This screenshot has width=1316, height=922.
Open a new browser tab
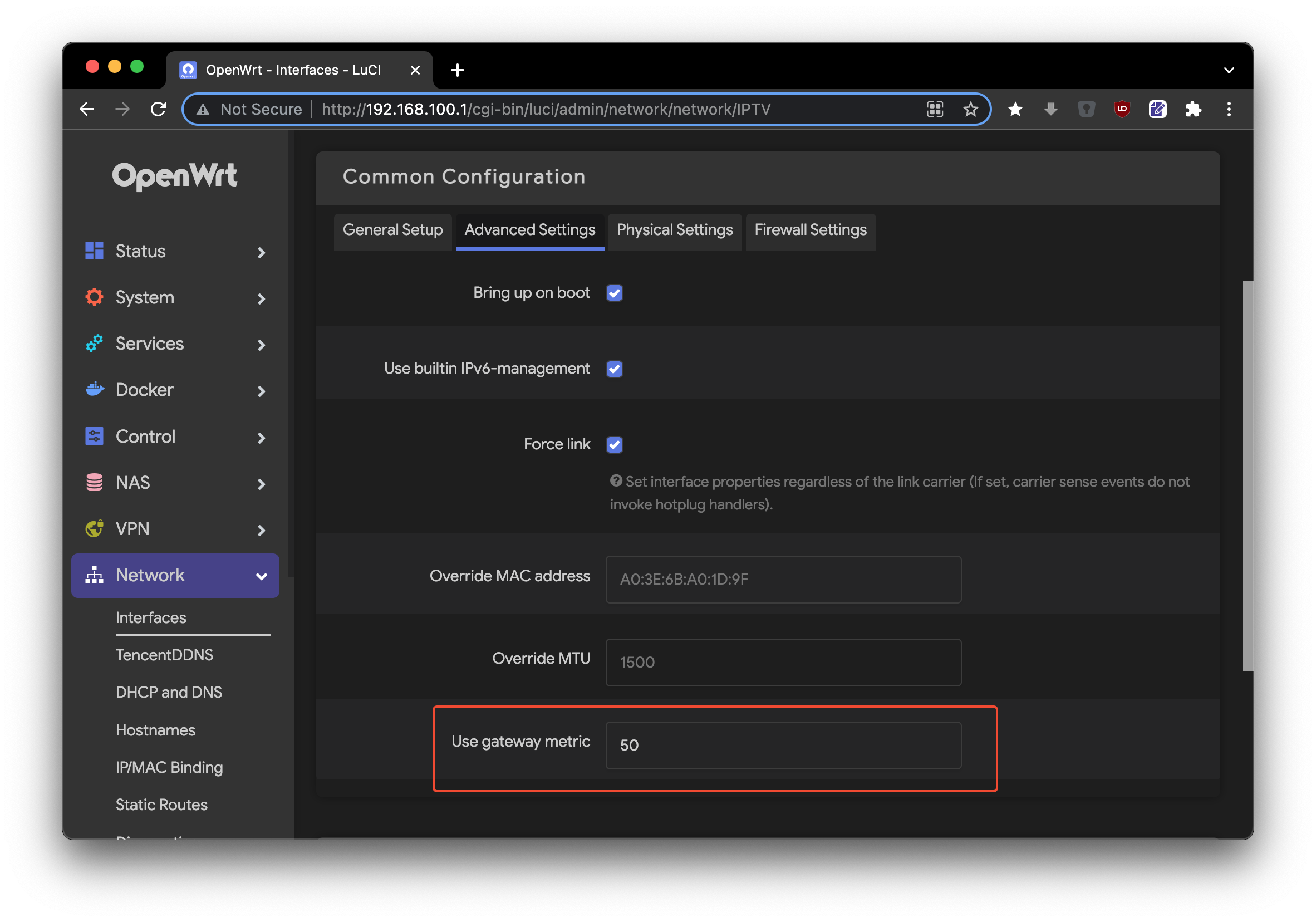(458, 70)
